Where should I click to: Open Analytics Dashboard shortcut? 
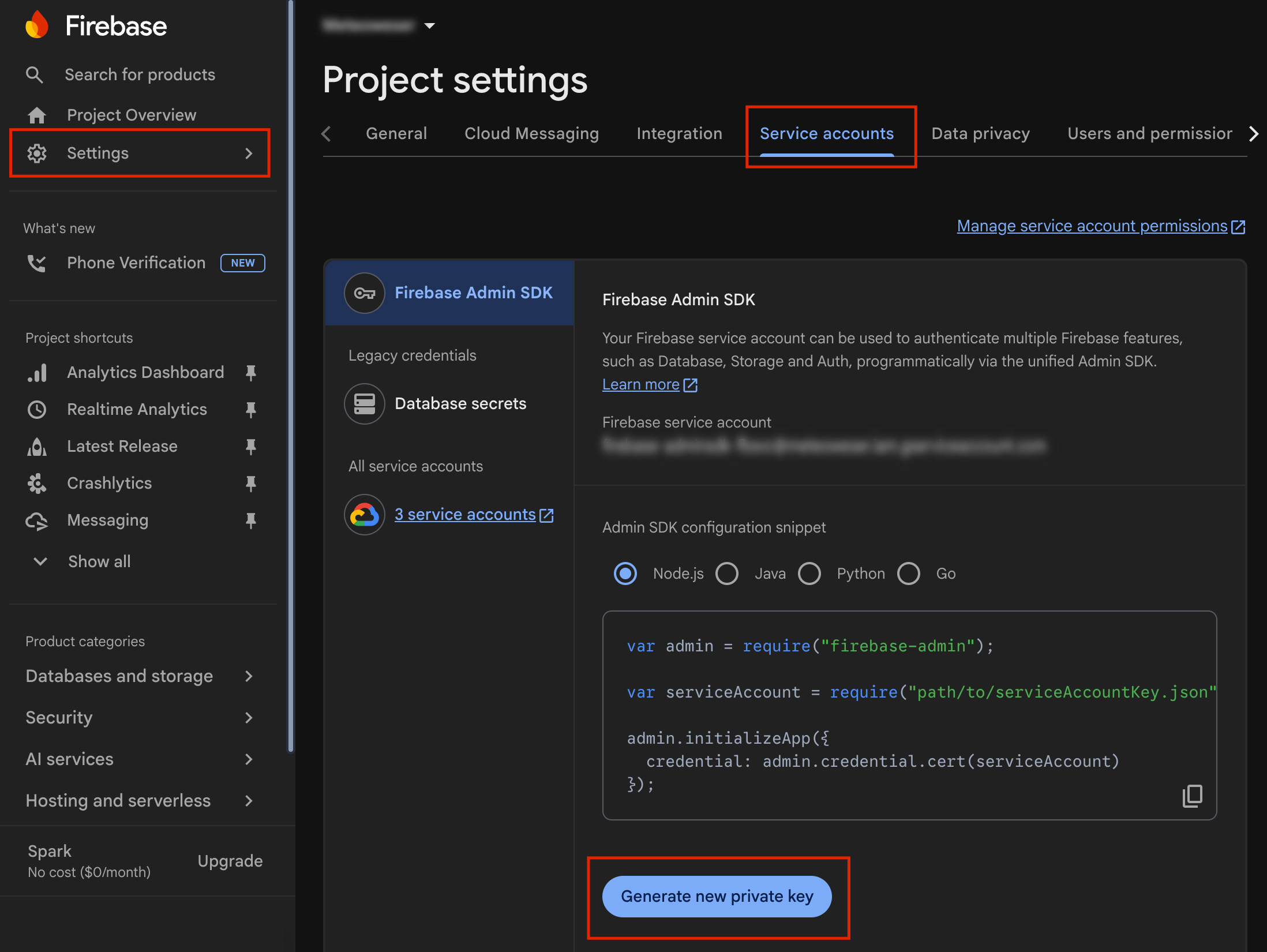click(145, 373)
